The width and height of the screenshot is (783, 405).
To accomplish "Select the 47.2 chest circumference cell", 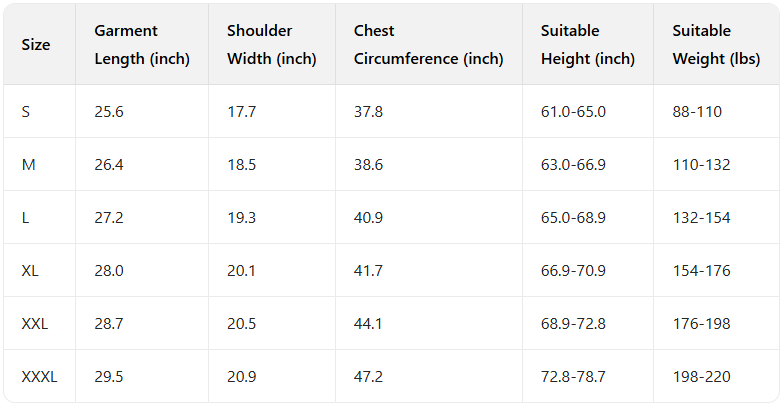I will [368, 377].
